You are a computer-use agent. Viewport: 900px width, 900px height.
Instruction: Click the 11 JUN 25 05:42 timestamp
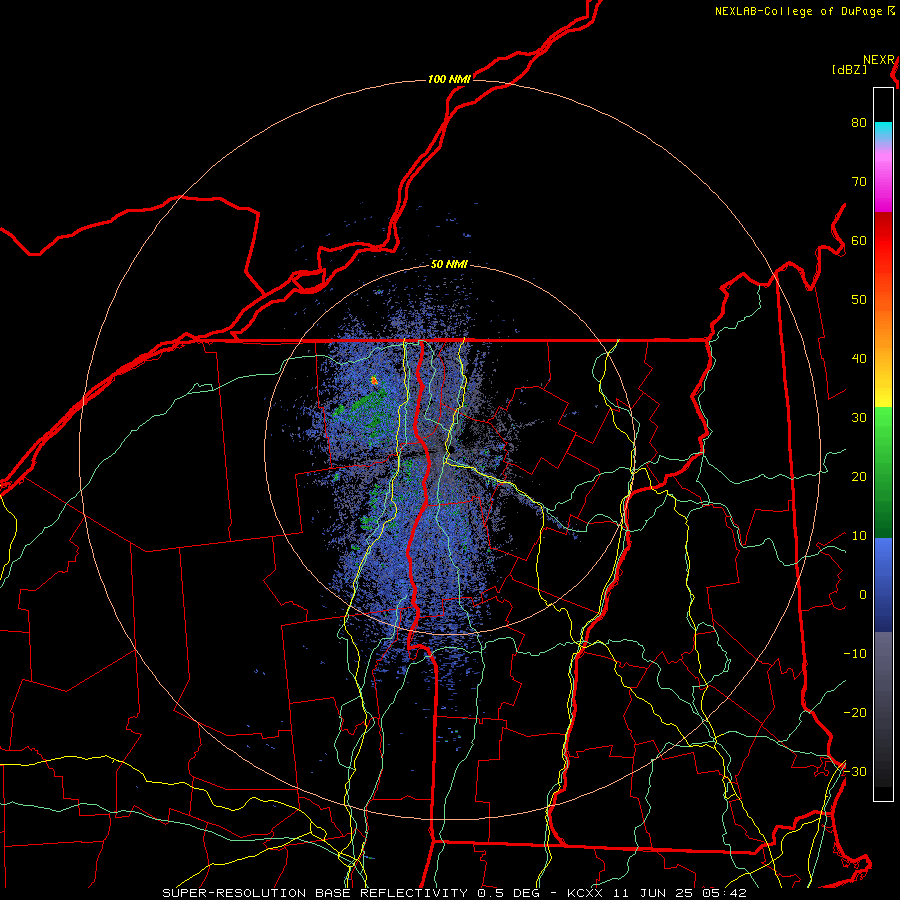click(679, 893)
